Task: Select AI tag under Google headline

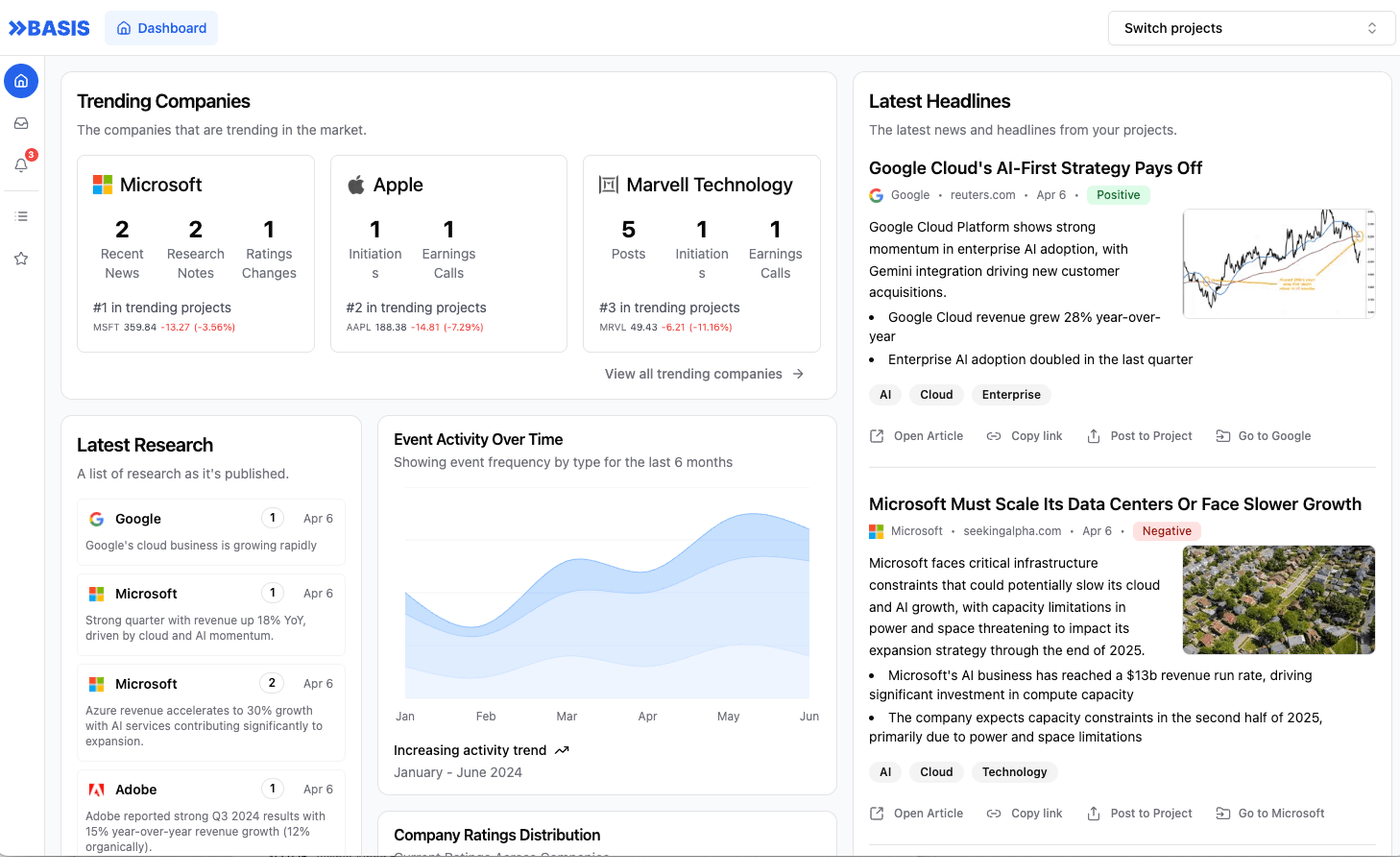Action: 885,395
